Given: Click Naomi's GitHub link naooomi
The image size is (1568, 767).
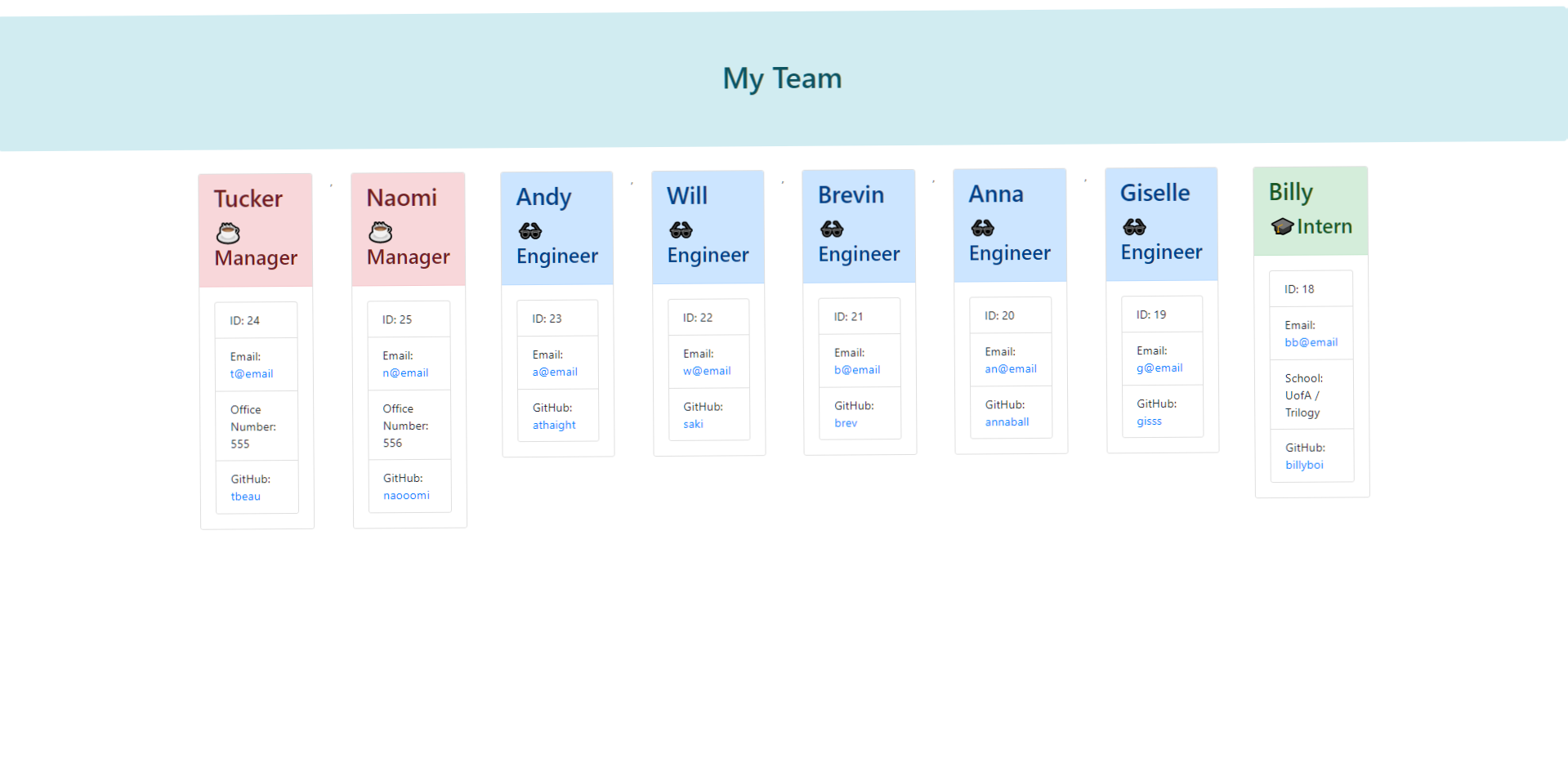Looking at the screenshot, I should point(406,495).
